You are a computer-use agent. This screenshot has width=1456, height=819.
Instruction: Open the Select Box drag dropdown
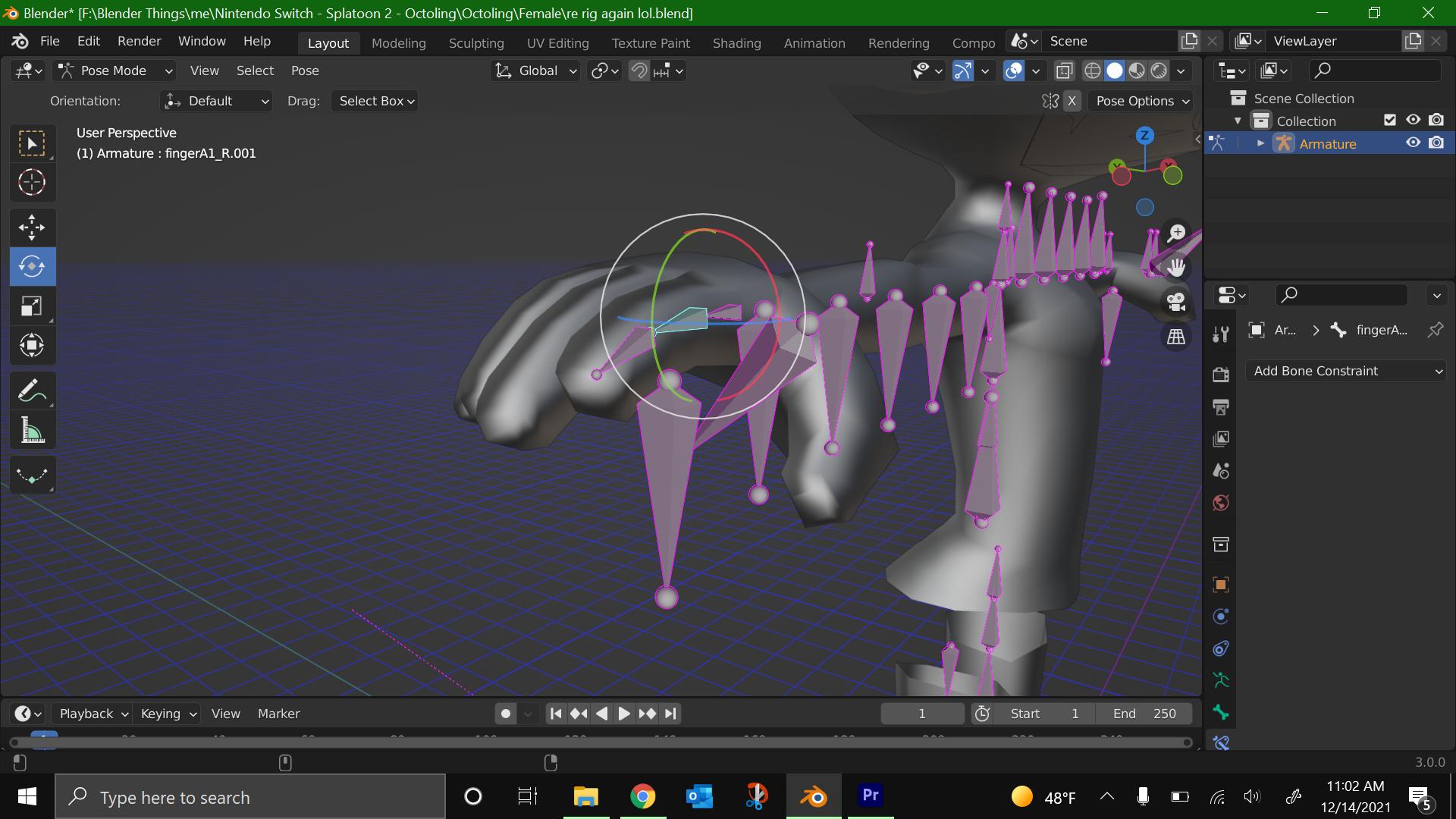pos(376,101)
